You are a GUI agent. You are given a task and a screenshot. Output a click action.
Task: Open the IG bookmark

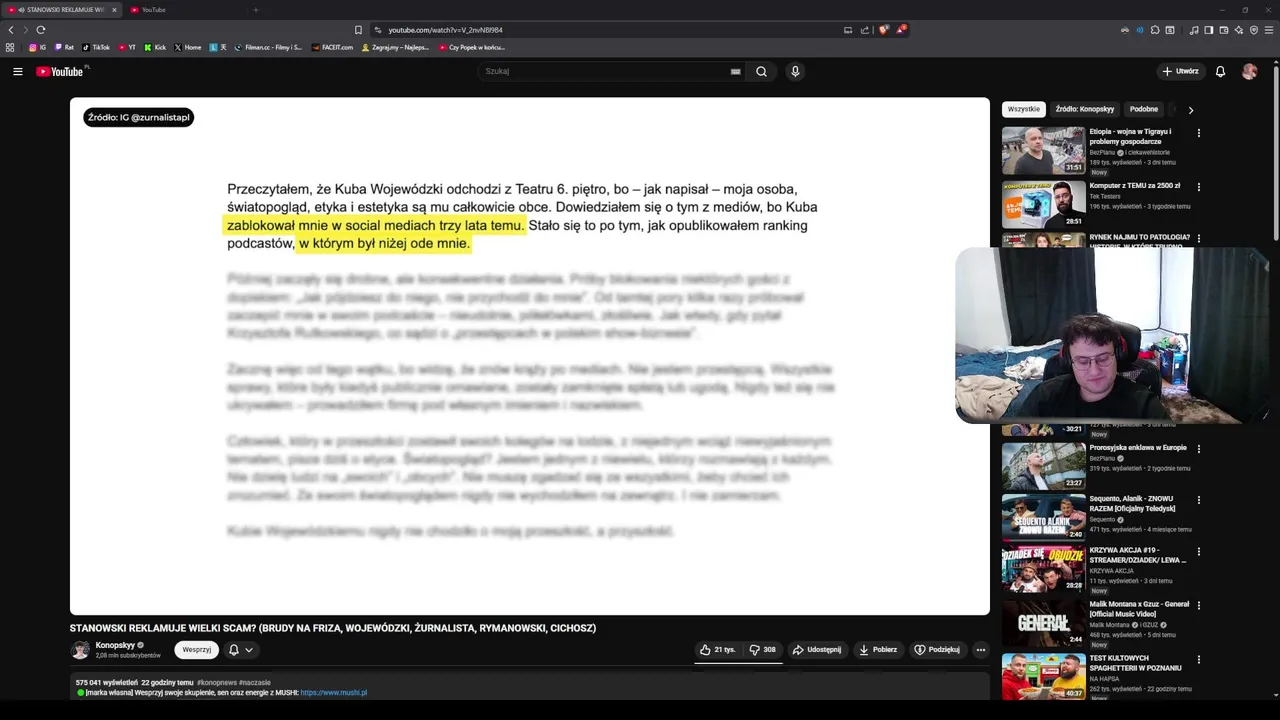coord(37,47)
